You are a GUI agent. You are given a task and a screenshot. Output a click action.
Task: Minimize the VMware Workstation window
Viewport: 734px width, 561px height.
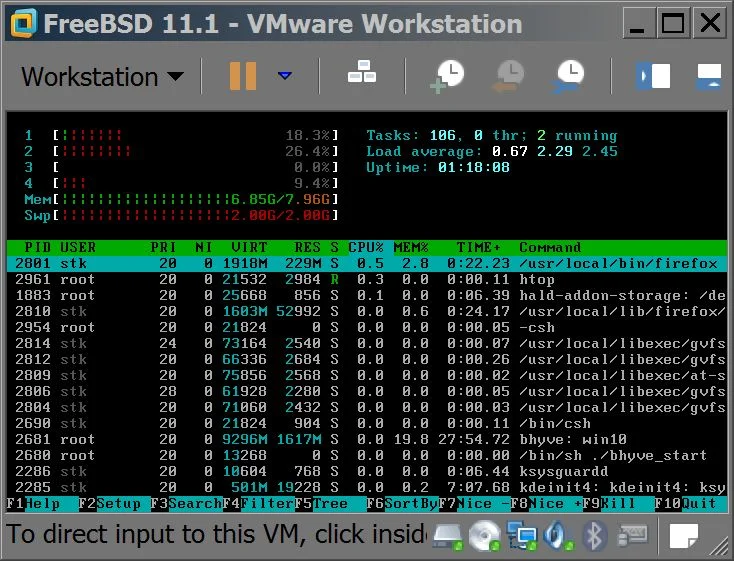[x=639, y=22]
